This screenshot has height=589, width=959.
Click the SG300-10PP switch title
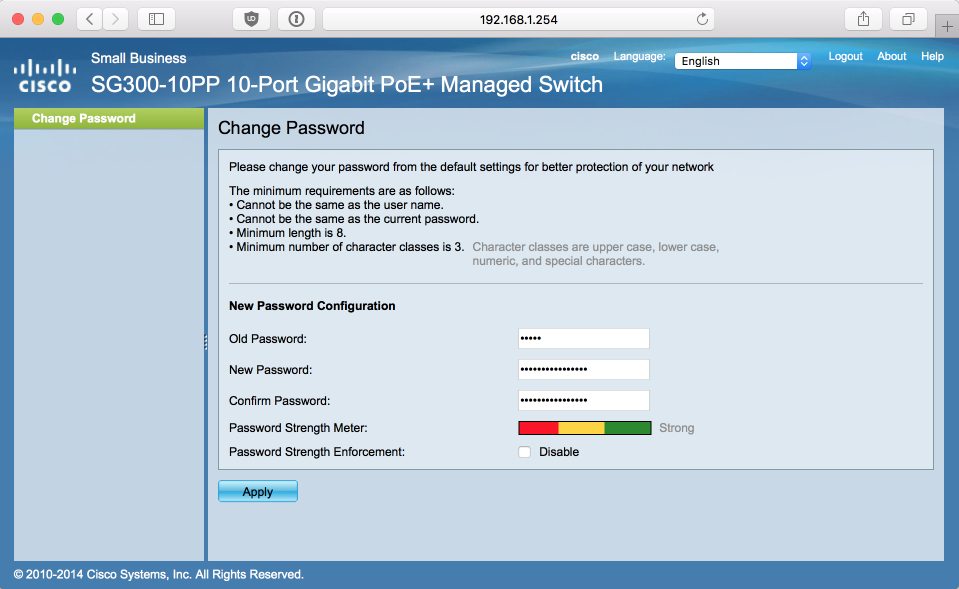coord(347,84)
